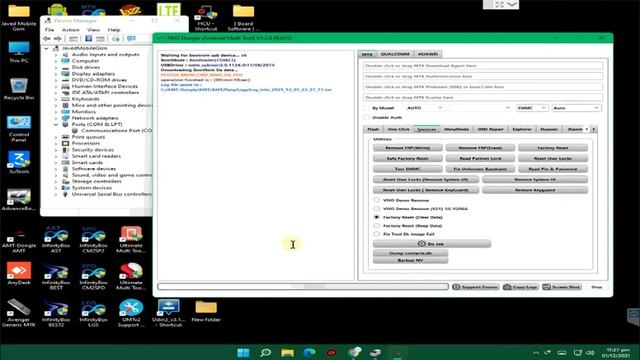Switch to the MetaMode tab

click(x=456, y=129)
